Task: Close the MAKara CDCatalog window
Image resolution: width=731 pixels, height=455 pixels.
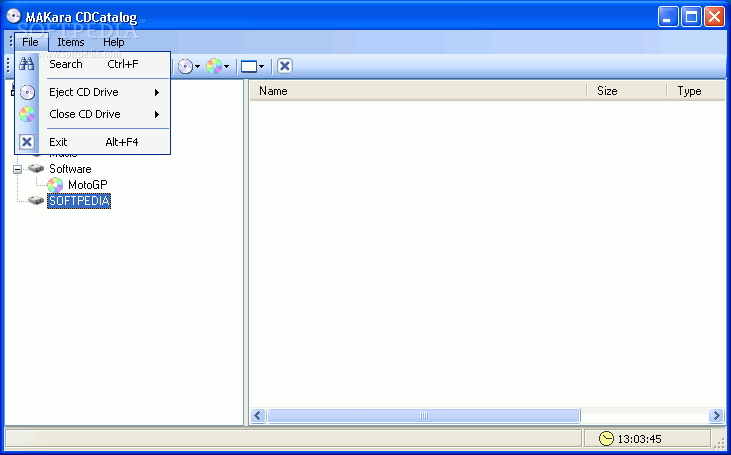Action: coord(714,17)
